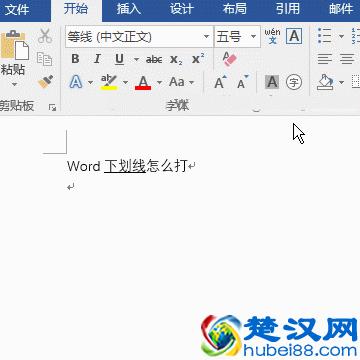
Task: Expand the highlight color dropdown arrow
Action: coord(125,82)
